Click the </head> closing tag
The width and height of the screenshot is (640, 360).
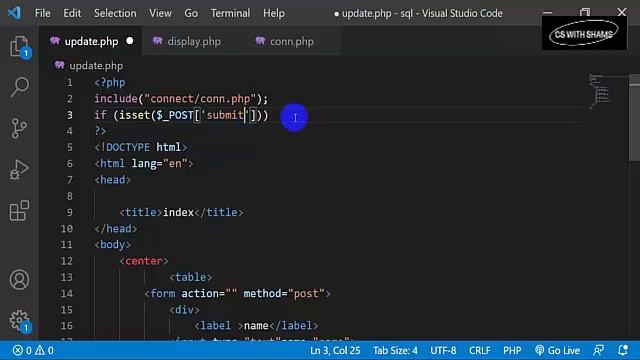coord(116,229)
